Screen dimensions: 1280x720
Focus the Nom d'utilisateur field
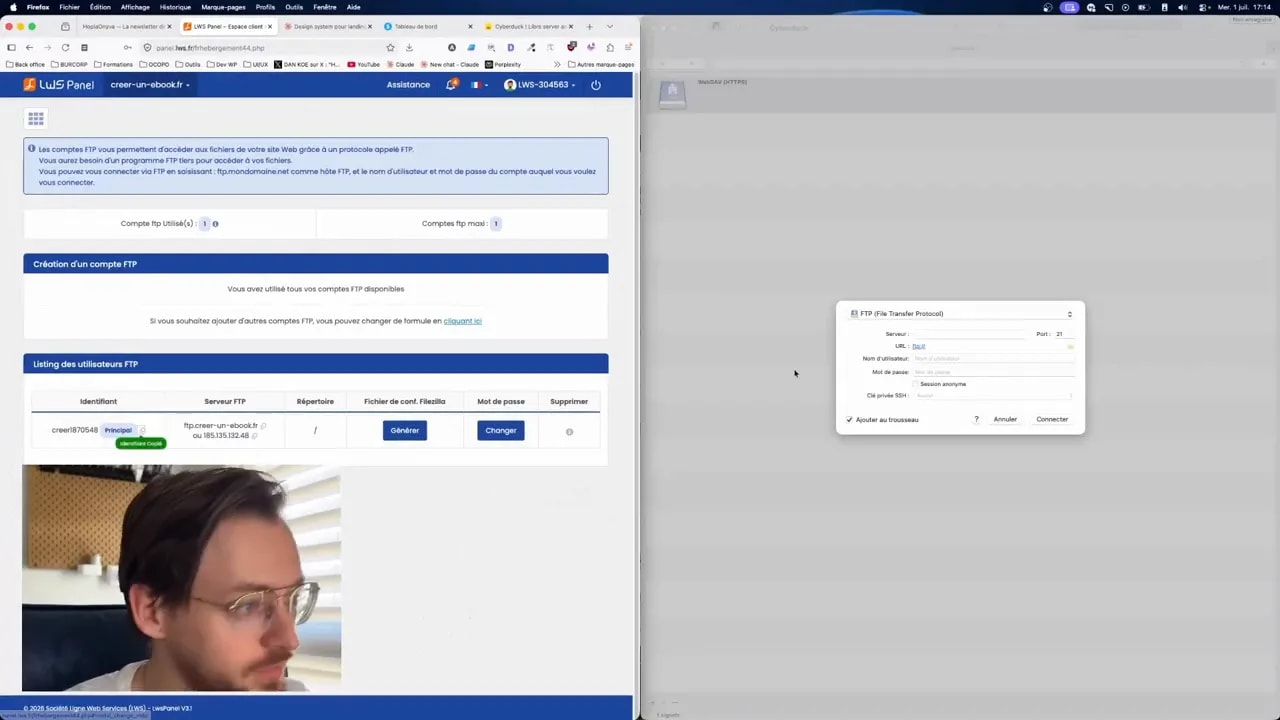point(994,359)
